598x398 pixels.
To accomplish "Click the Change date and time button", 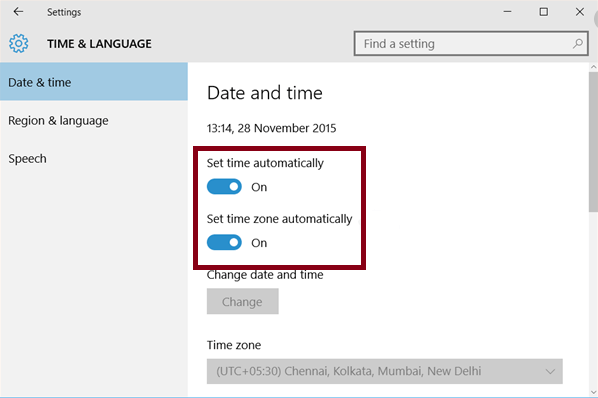I will [243, 301].
